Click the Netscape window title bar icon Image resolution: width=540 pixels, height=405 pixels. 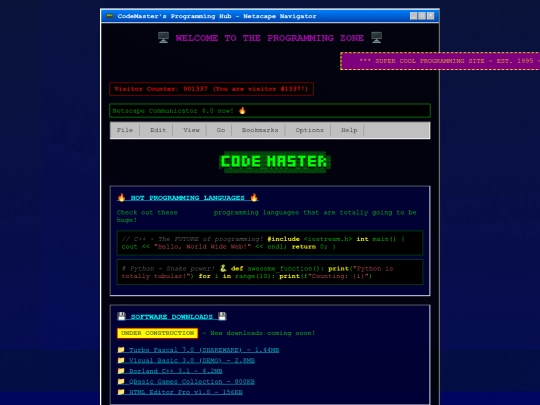point(110,16)
